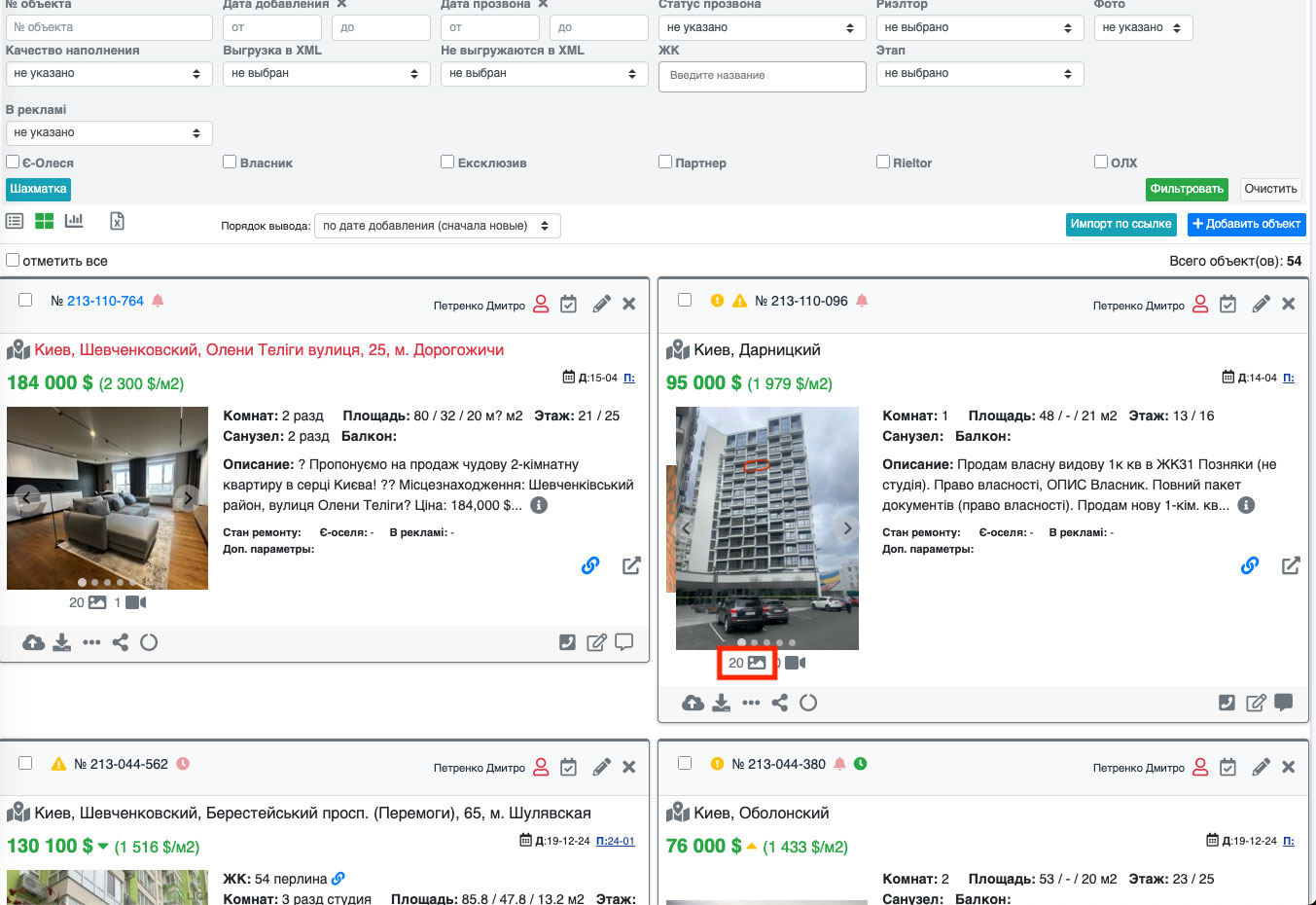Image resolution: width=1316 pixels, height=905 pixels.
Task: Expand the 'Статус прозвона' dropdown
Action: 761,28
